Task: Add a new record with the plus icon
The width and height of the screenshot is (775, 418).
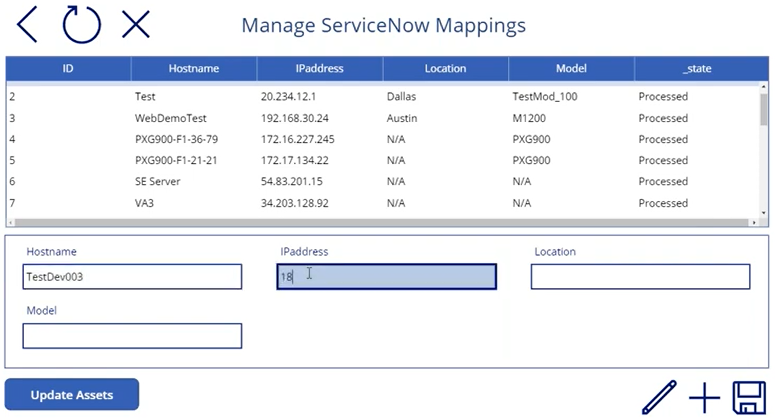Action: point(704,397)
